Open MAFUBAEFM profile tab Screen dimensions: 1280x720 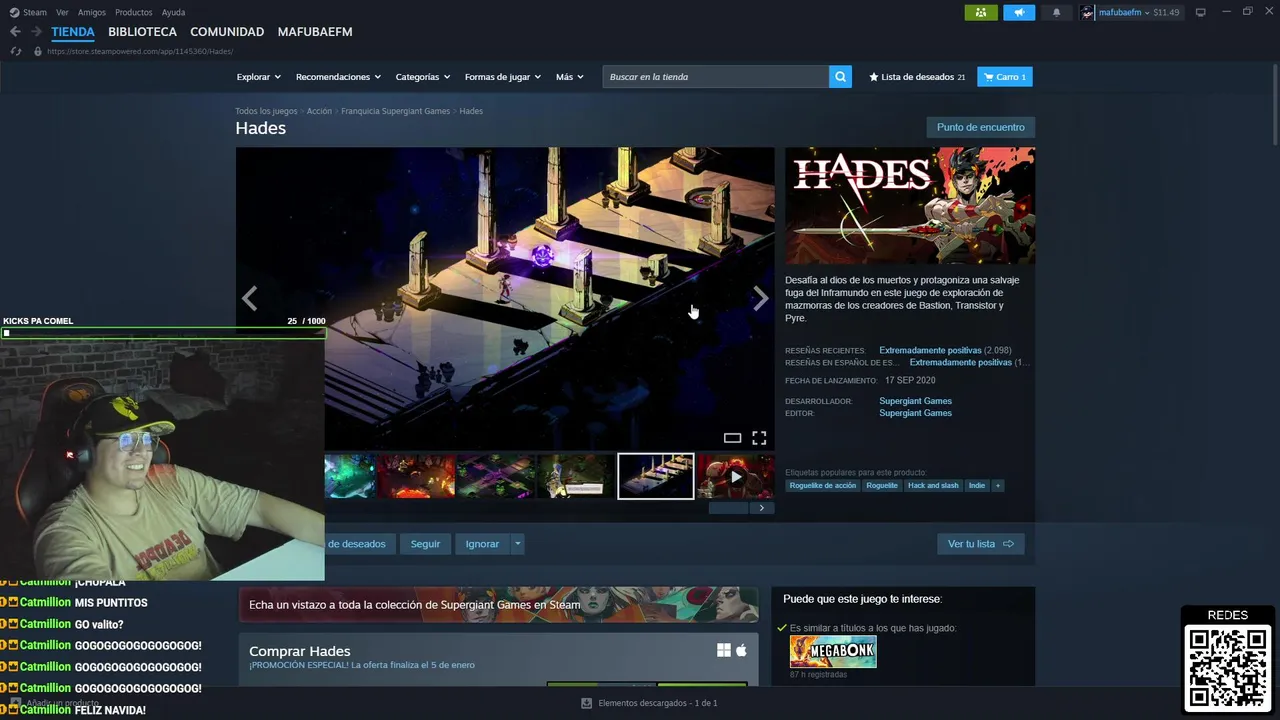315,32
